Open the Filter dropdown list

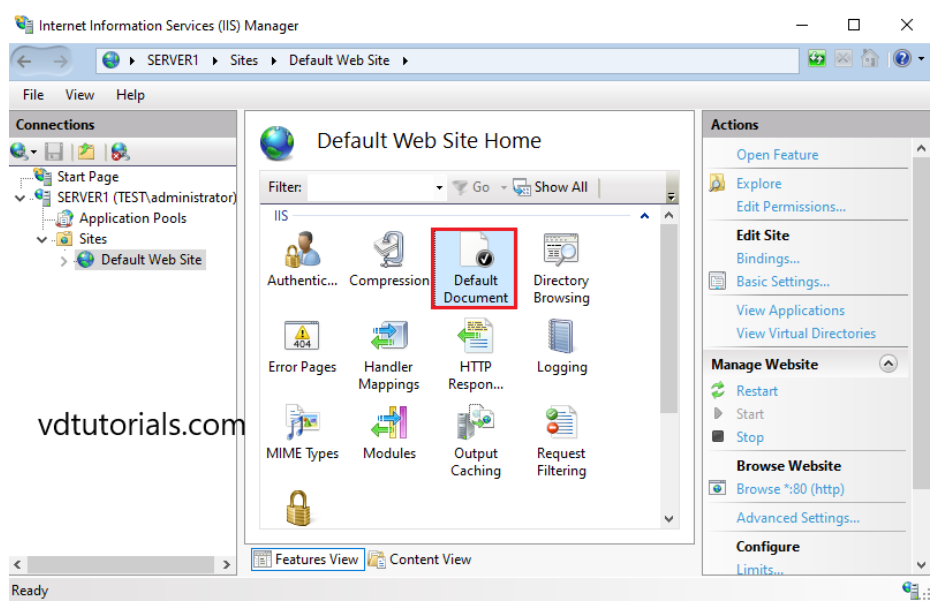click(x=438, y=186)
